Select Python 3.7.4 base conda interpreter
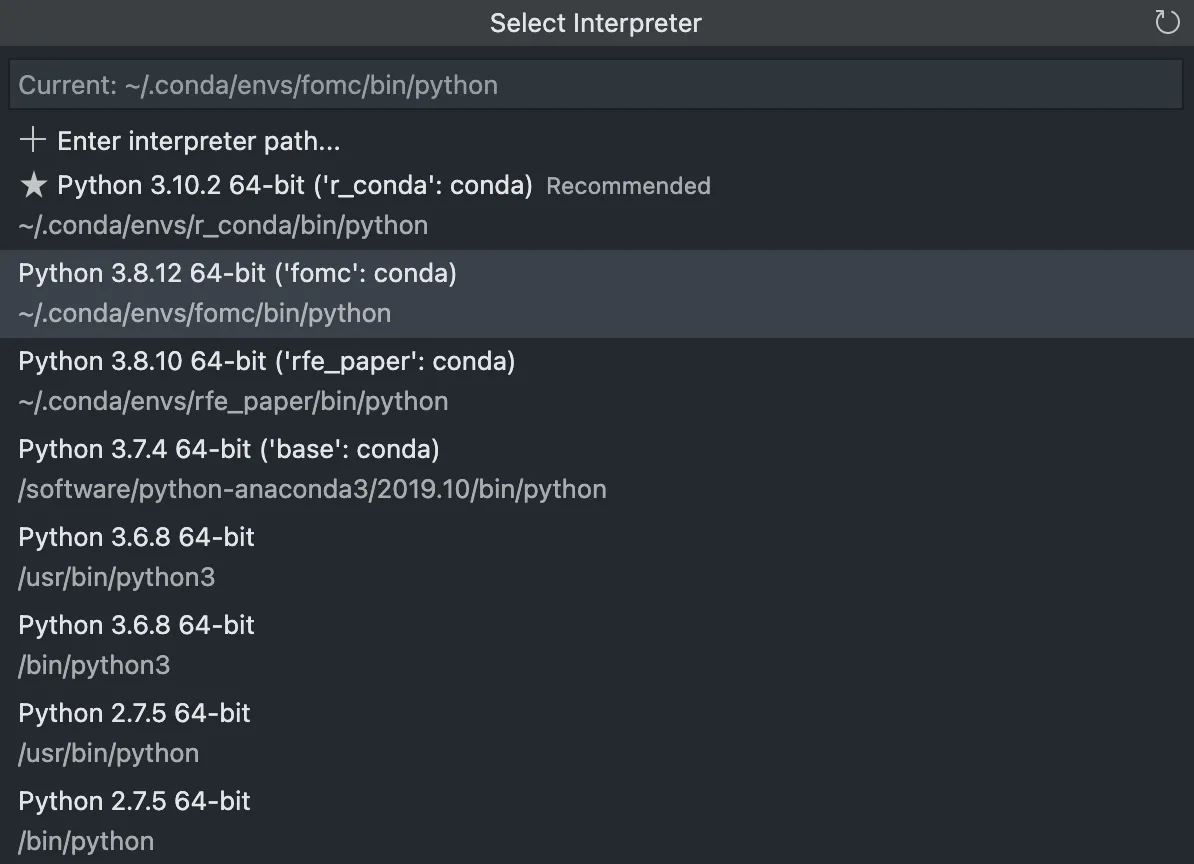1194x864 pixels. pyautogui.click(x=597, y=470)
